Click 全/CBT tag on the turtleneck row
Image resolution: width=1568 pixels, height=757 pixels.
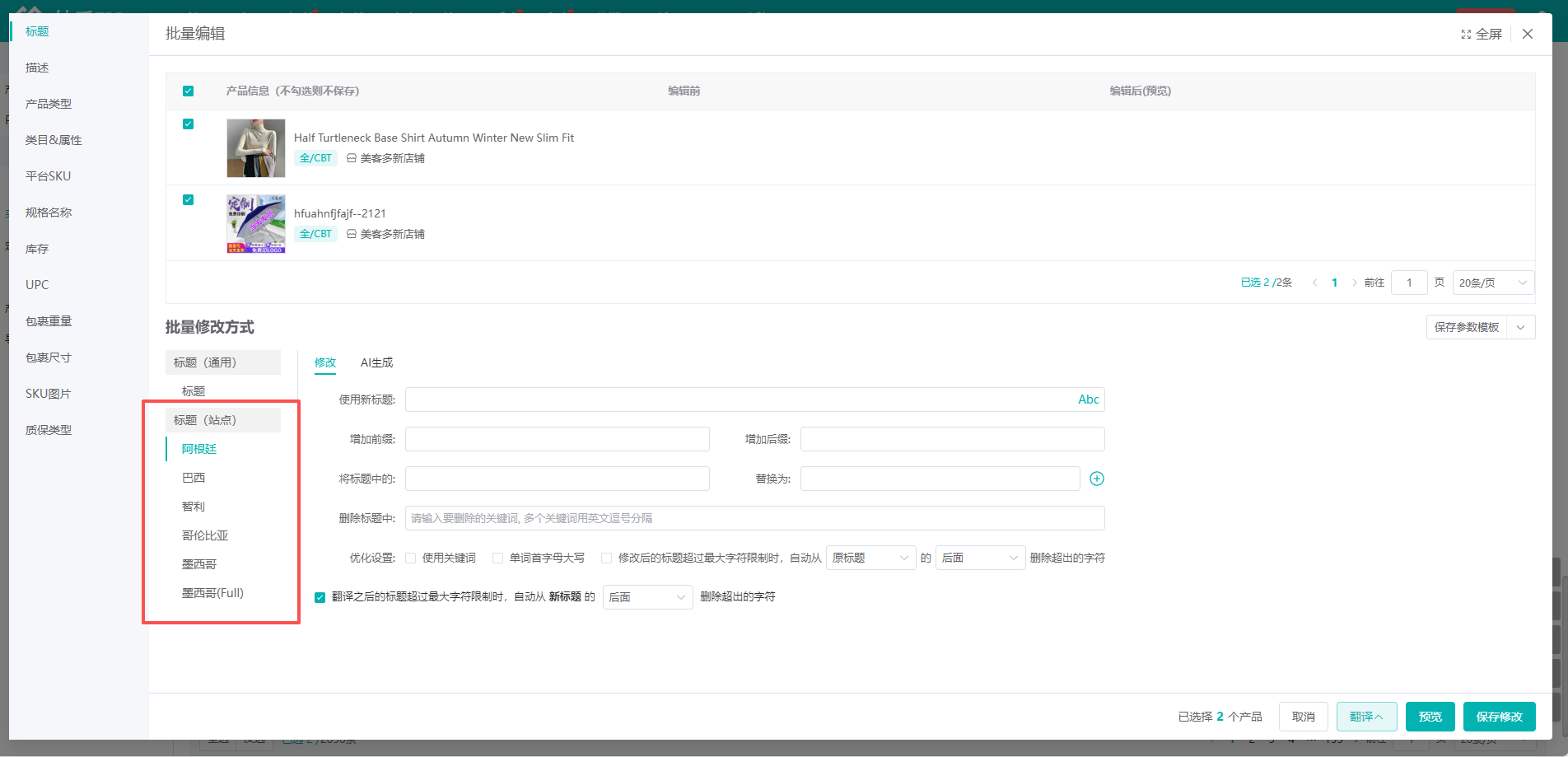(315, 158)
